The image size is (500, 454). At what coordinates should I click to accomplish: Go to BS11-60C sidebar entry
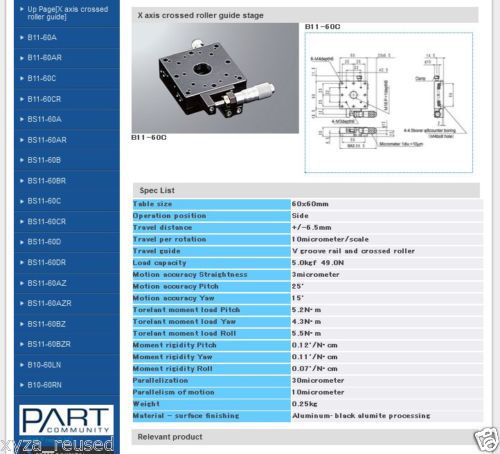coord(44,201)
